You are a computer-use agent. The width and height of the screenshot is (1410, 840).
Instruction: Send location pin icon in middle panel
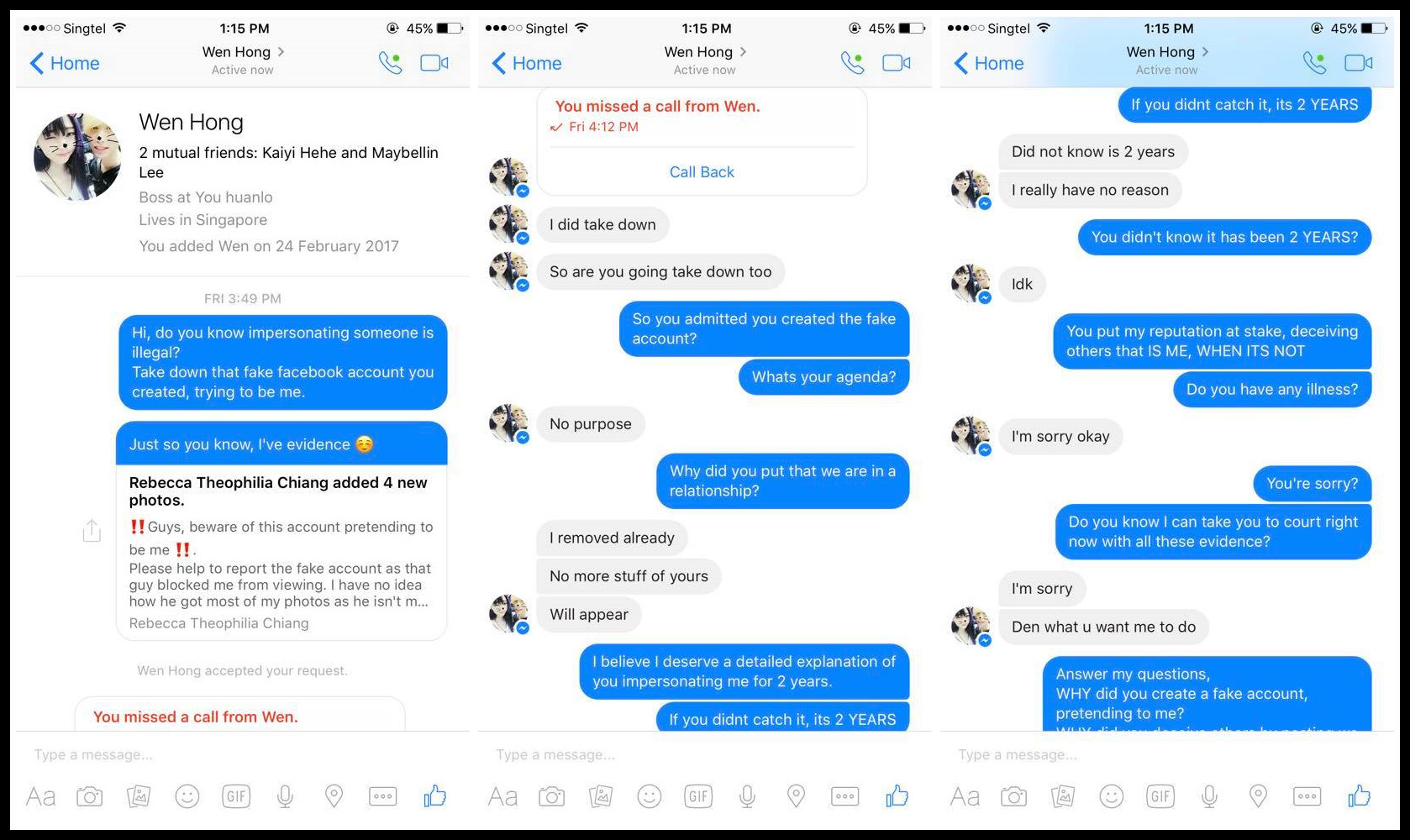click(797, 796)
